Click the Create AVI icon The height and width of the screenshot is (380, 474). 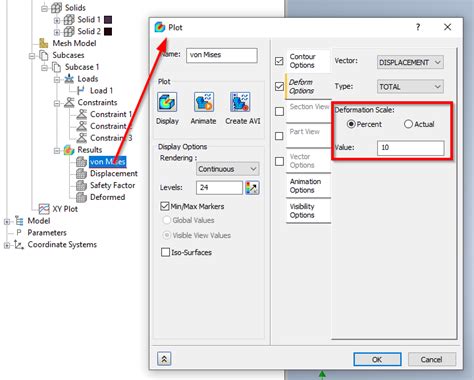pyautogui.click(x=240, y=102)
